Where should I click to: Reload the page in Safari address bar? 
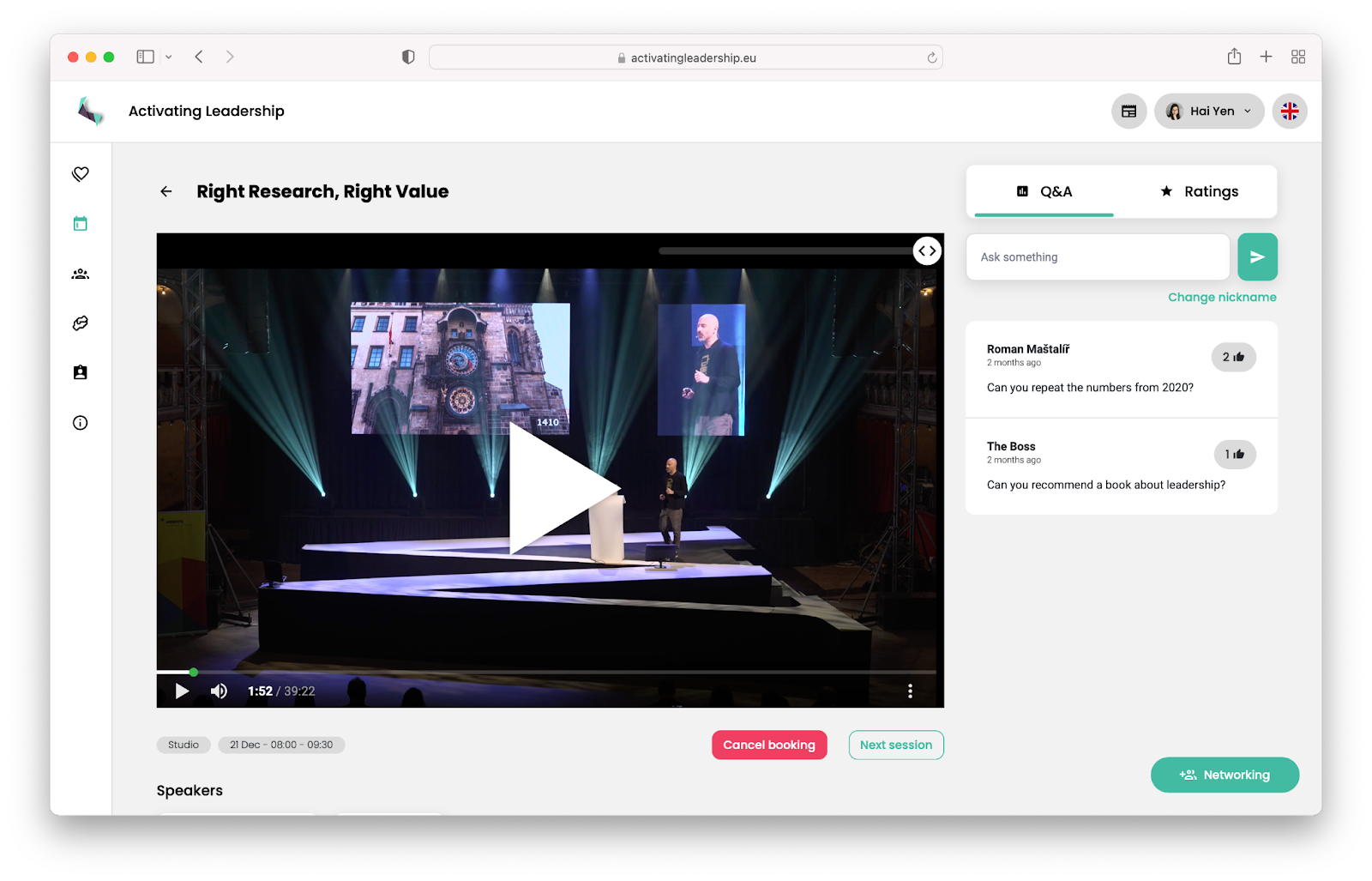click(x=932, y=57)
